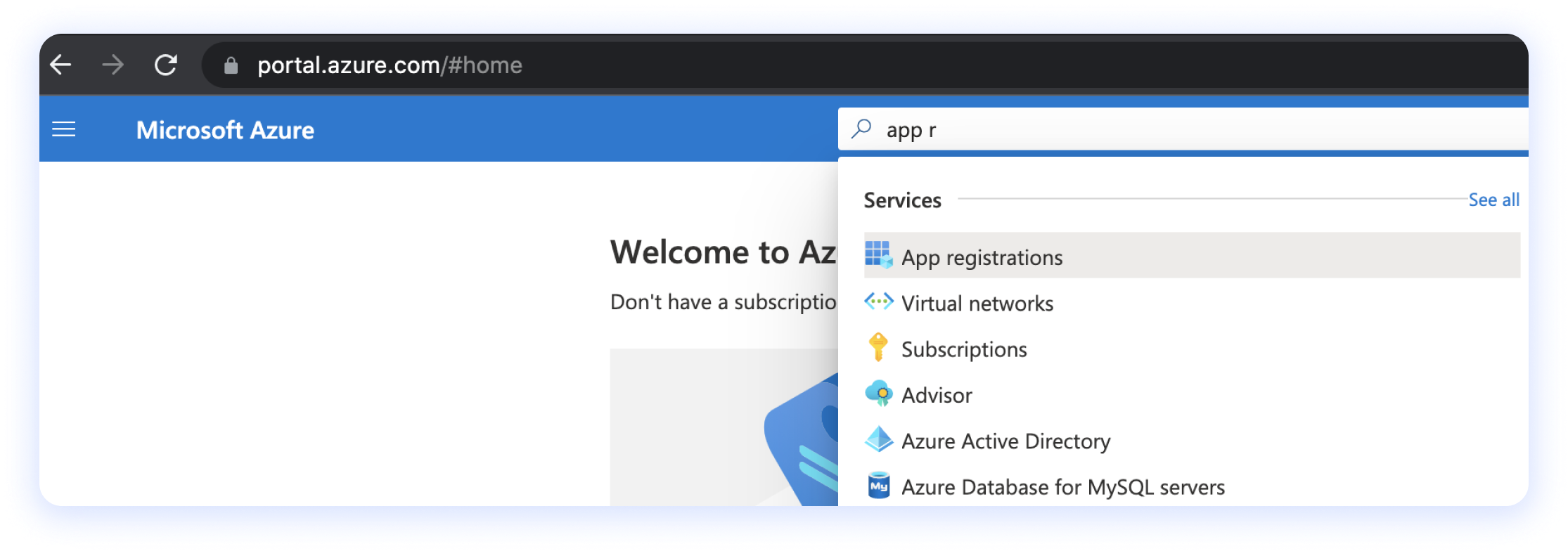Open the Azure Active Directory text entry
Screen dimensions: 1568x551
(1005, 441)
